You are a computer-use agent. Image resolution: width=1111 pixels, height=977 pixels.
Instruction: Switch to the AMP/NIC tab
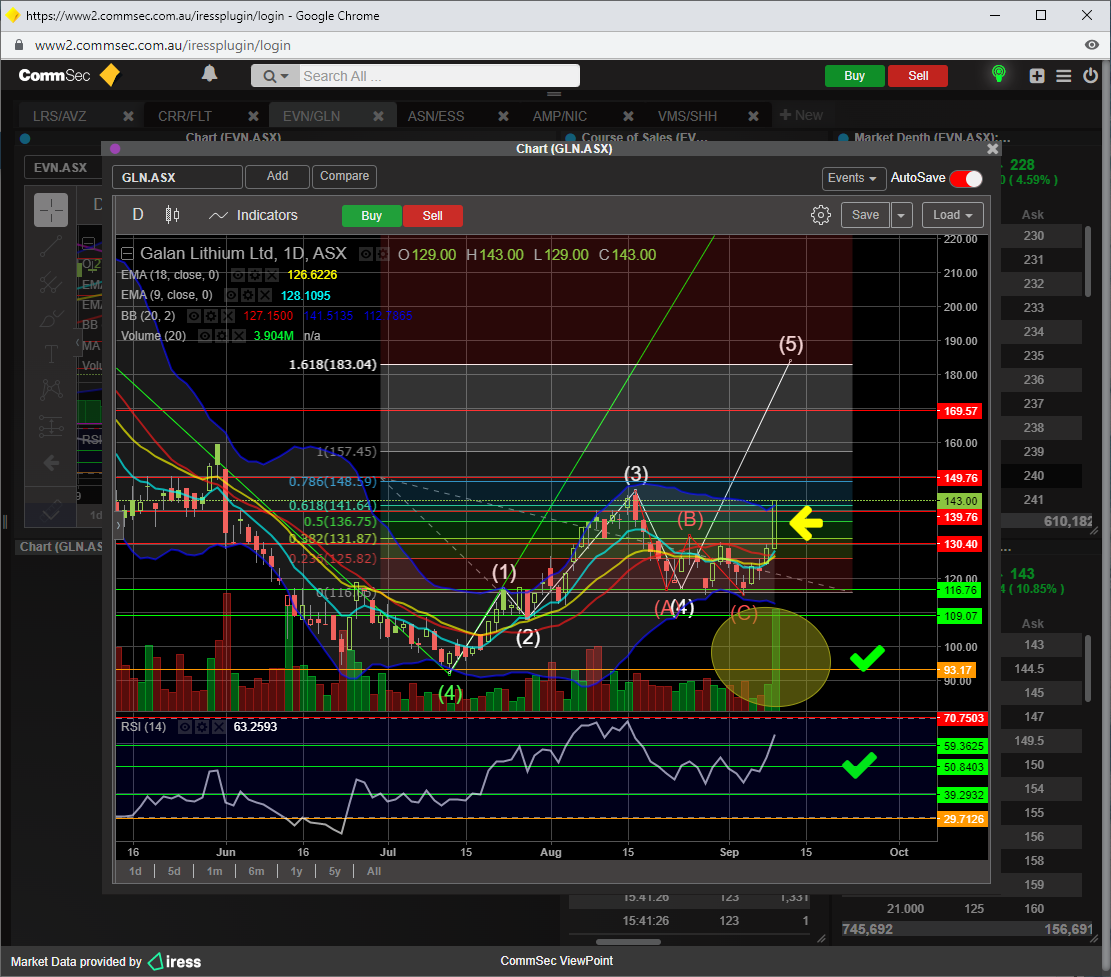(560, 116)
